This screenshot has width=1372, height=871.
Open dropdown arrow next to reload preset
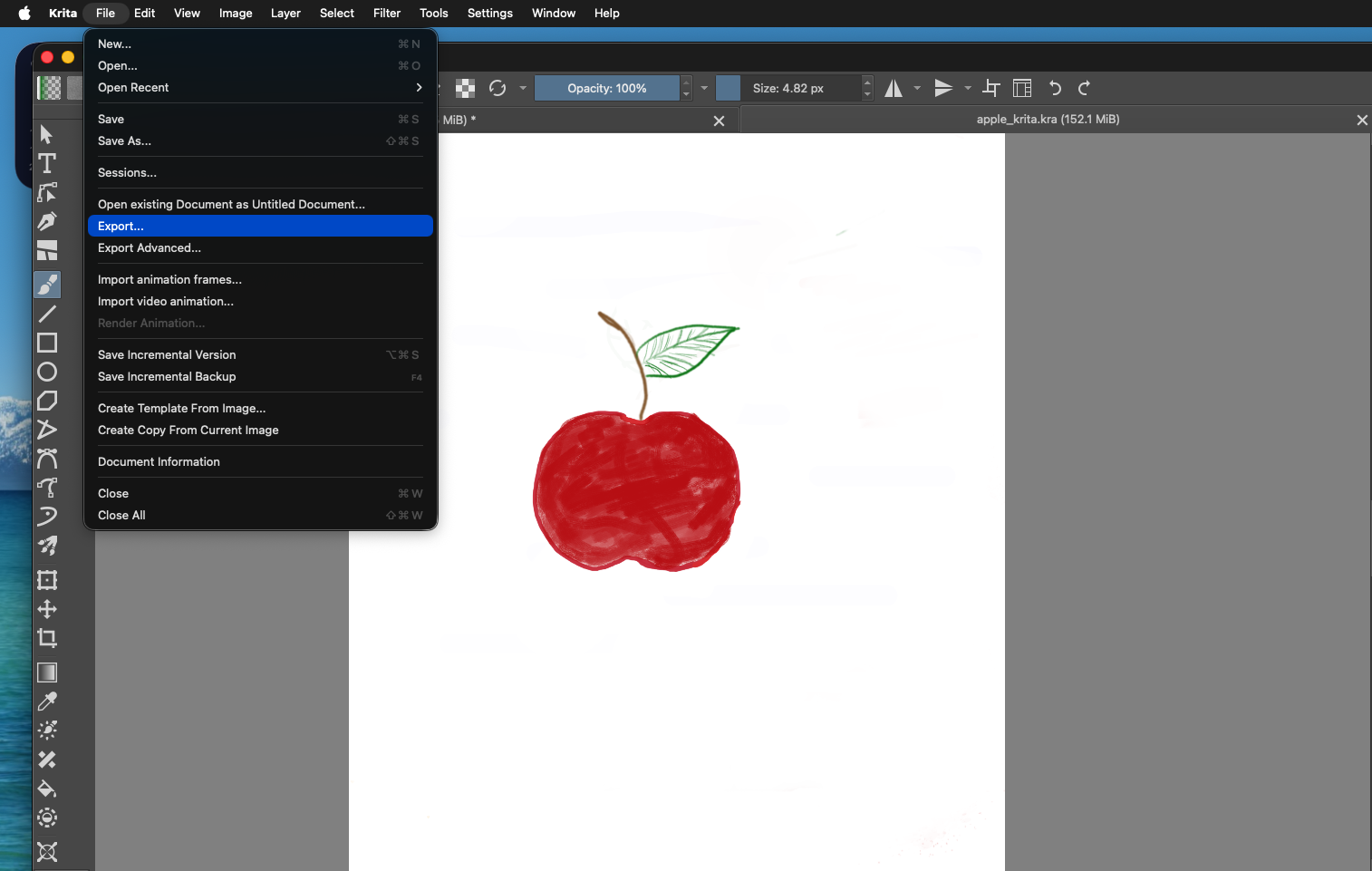tap(523, 88)
